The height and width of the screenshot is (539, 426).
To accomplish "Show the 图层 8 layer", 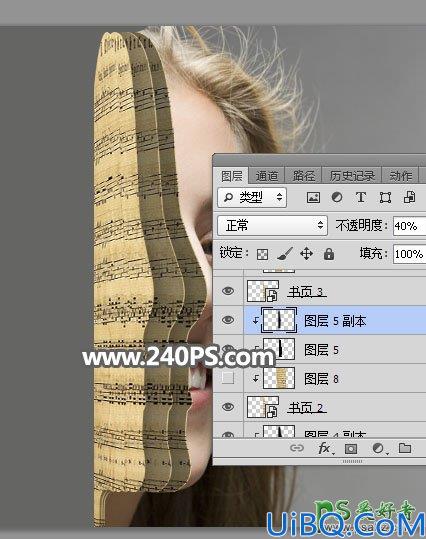I will tap(228, 378).
